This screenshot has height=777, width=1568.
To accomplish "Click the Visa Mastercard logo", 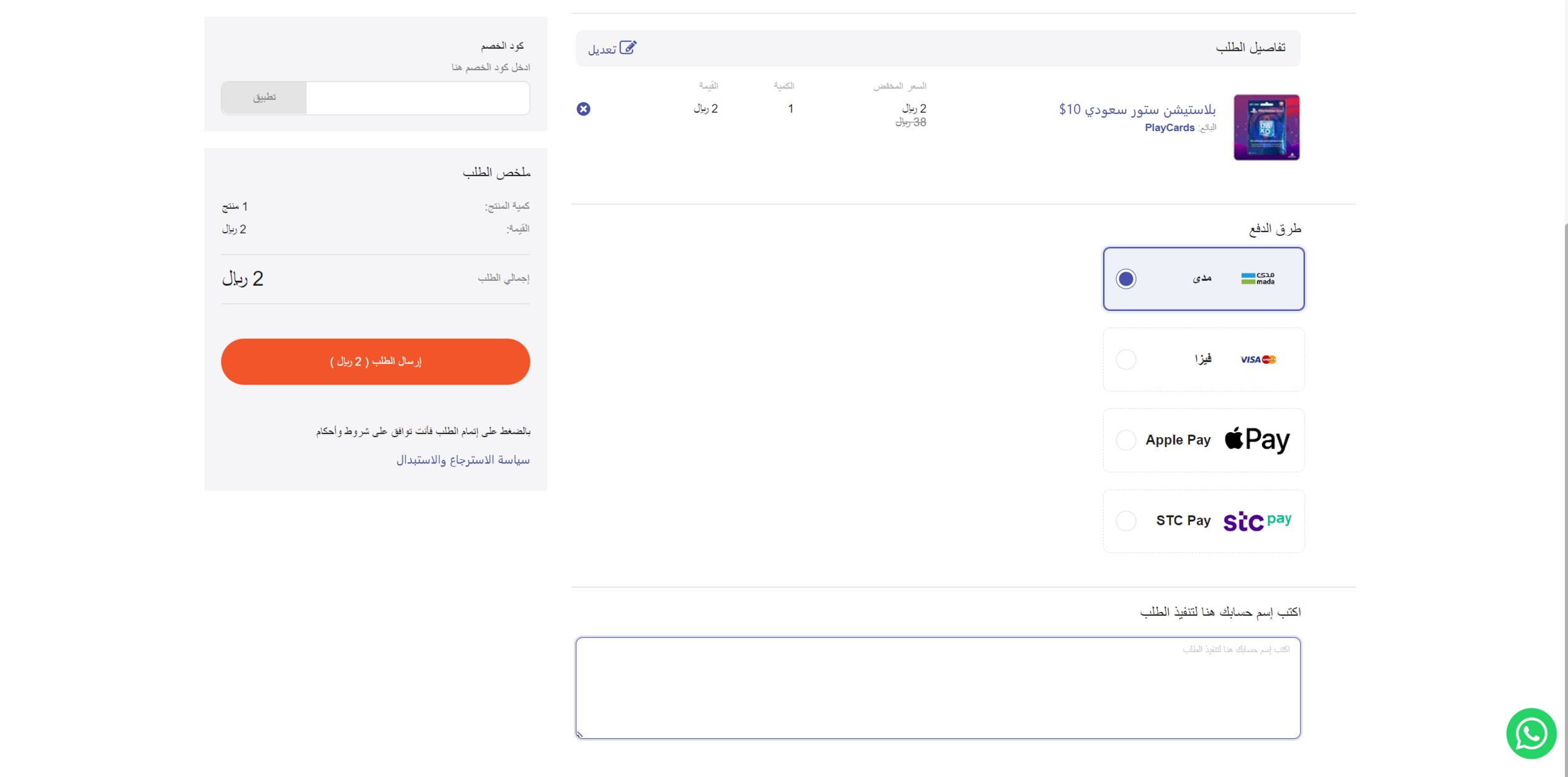I will (x=1258, y=359).
